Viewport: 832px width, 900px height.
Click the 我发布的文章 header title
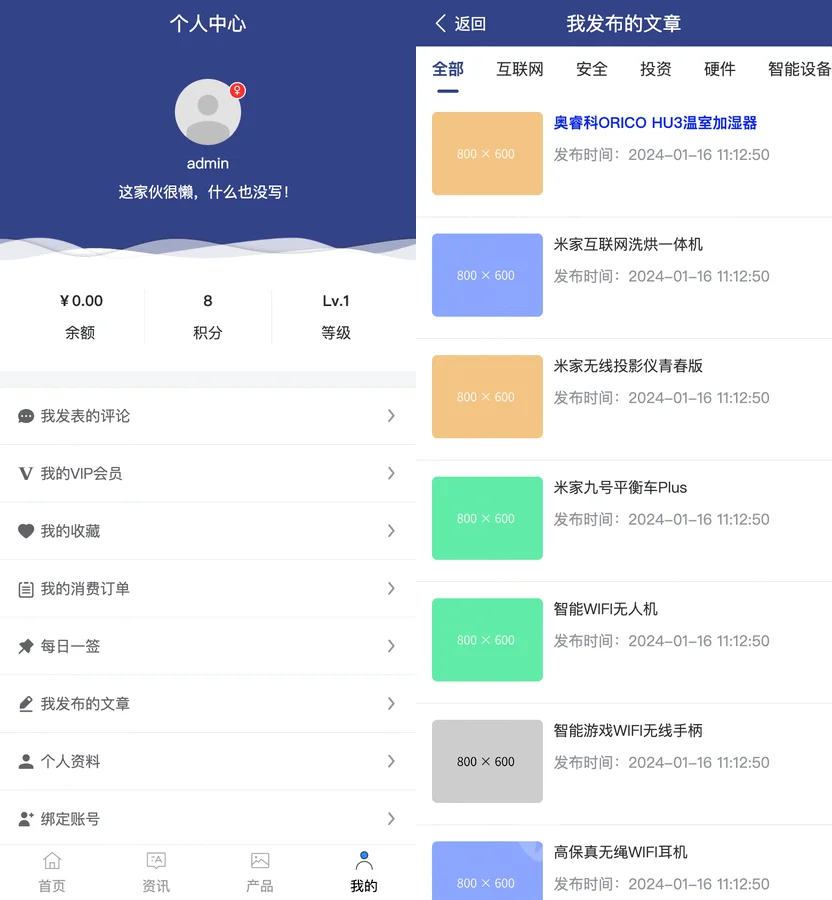coord(624,24)
